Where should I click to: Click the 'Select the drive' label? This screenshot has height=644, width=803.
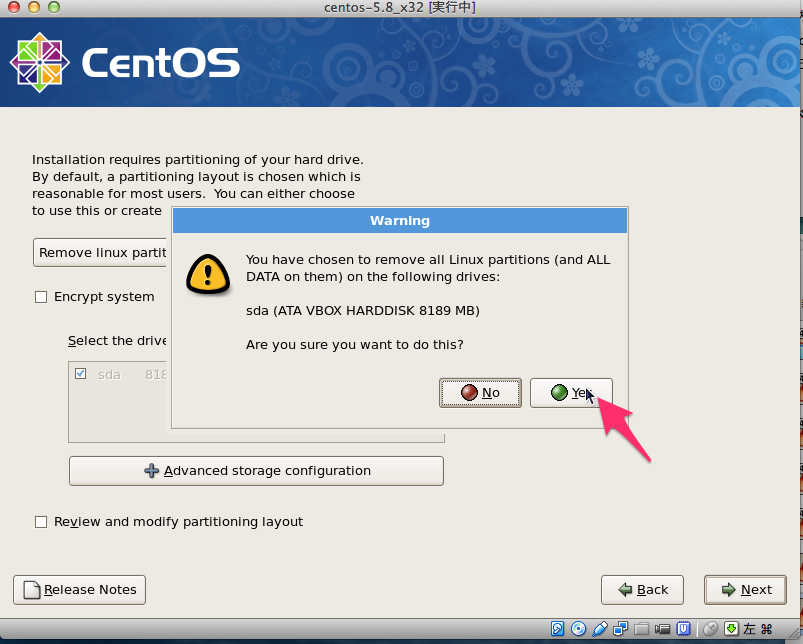coord(117,341)
